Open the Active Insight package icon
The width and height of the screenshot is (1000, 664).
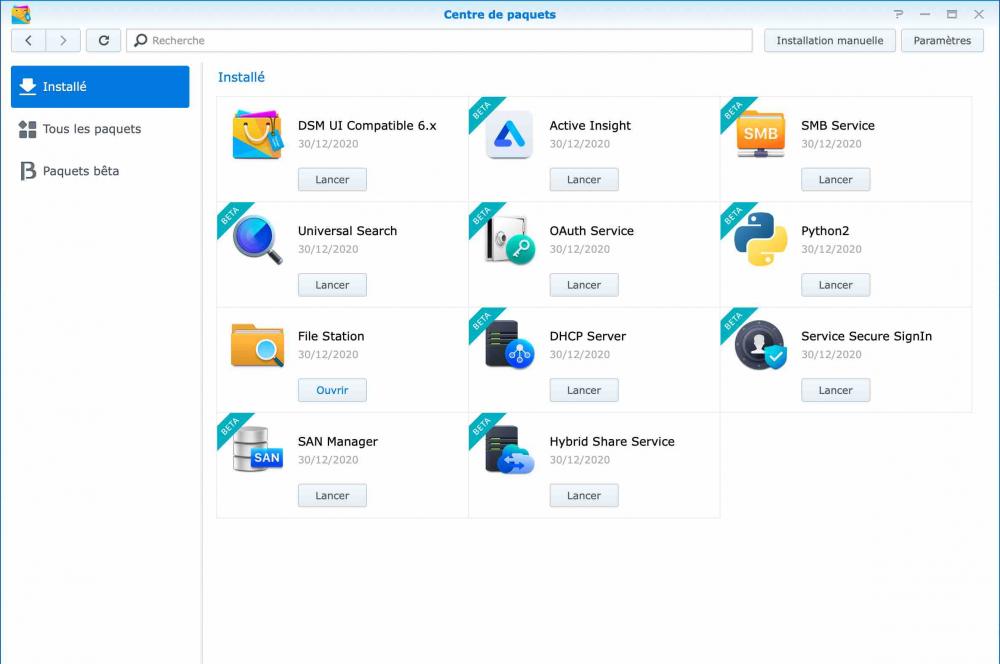pyautogui.click(x=509, y=135)
